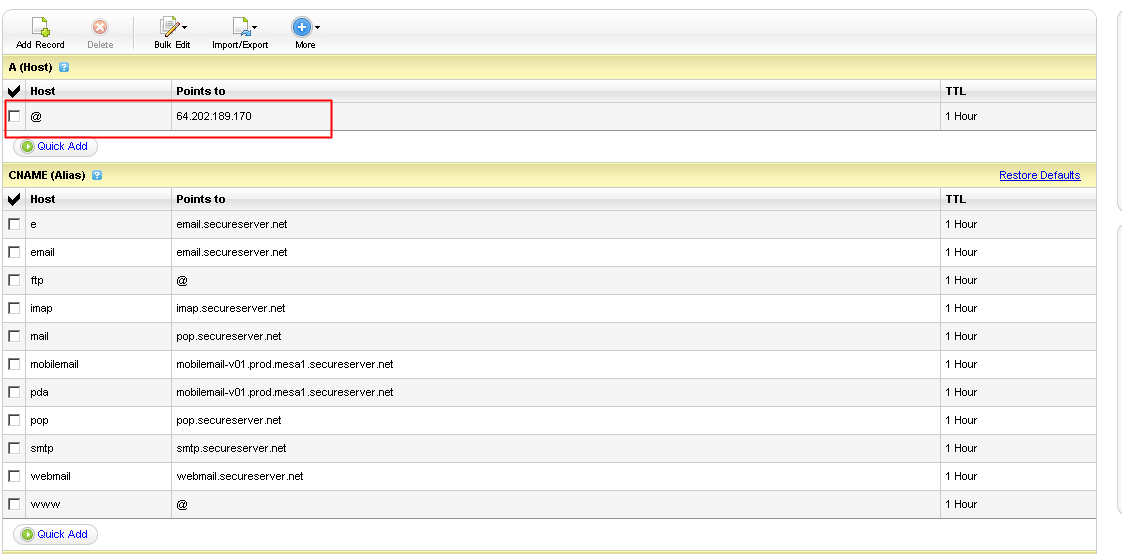Click mobilemail-v01 value in pda row
1122x558 pixels.
pos(285,391)
